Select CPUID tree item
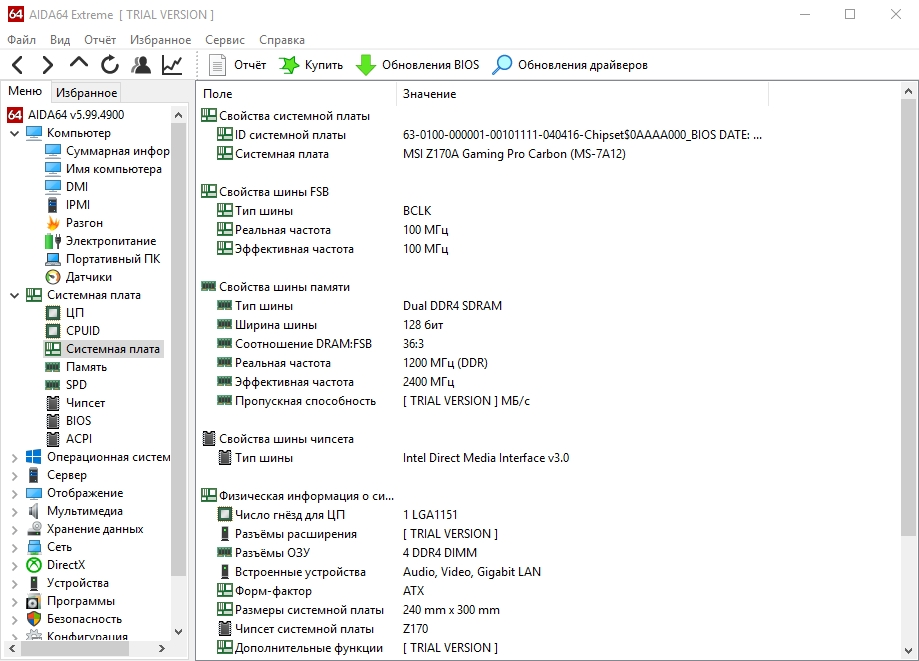Image resolution: width=919 pixels, height=661 pixels. tap(73, 330)
